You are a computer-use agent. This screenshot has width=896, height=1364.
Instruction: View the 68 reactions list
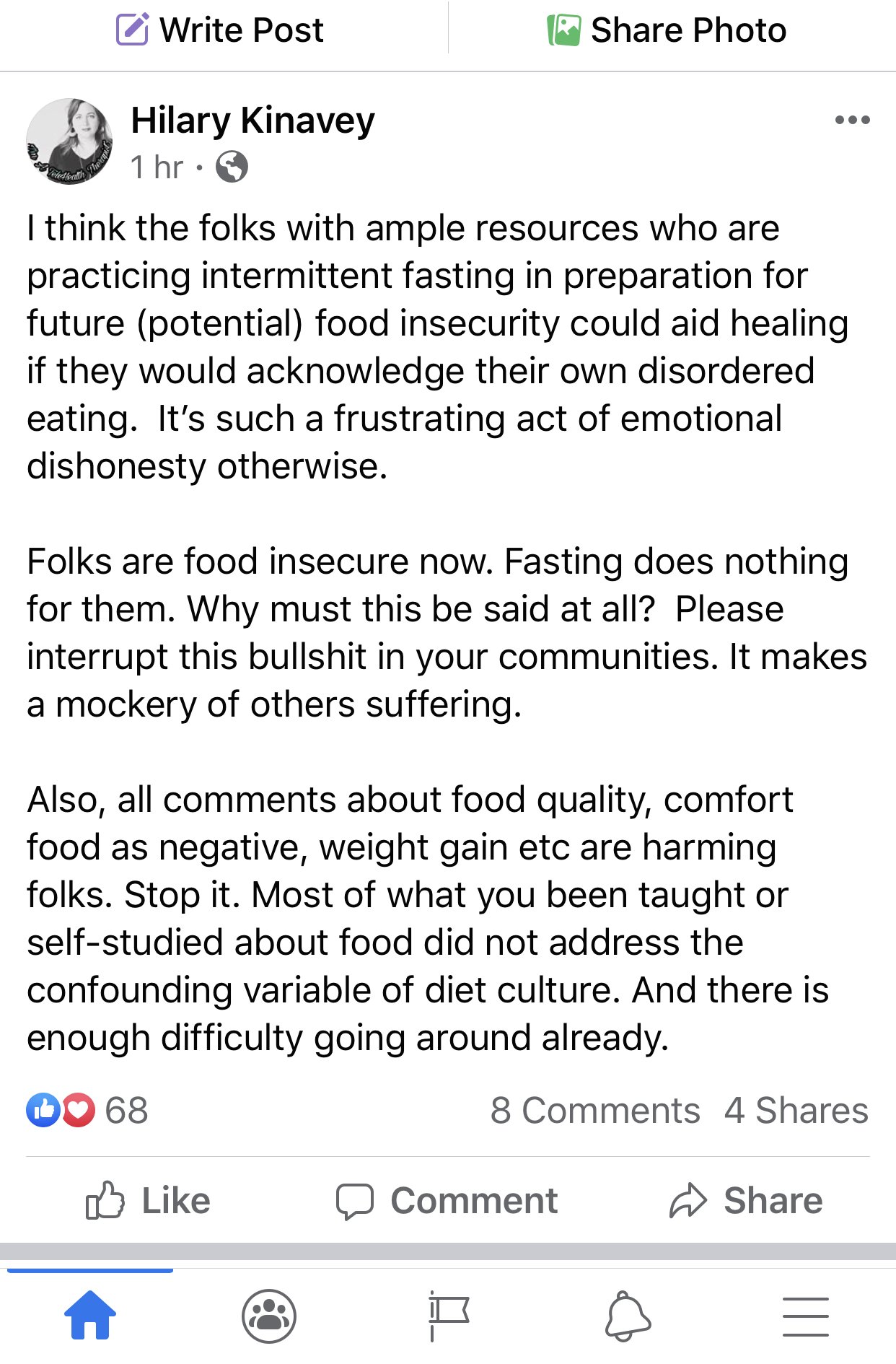point(126,1110)
